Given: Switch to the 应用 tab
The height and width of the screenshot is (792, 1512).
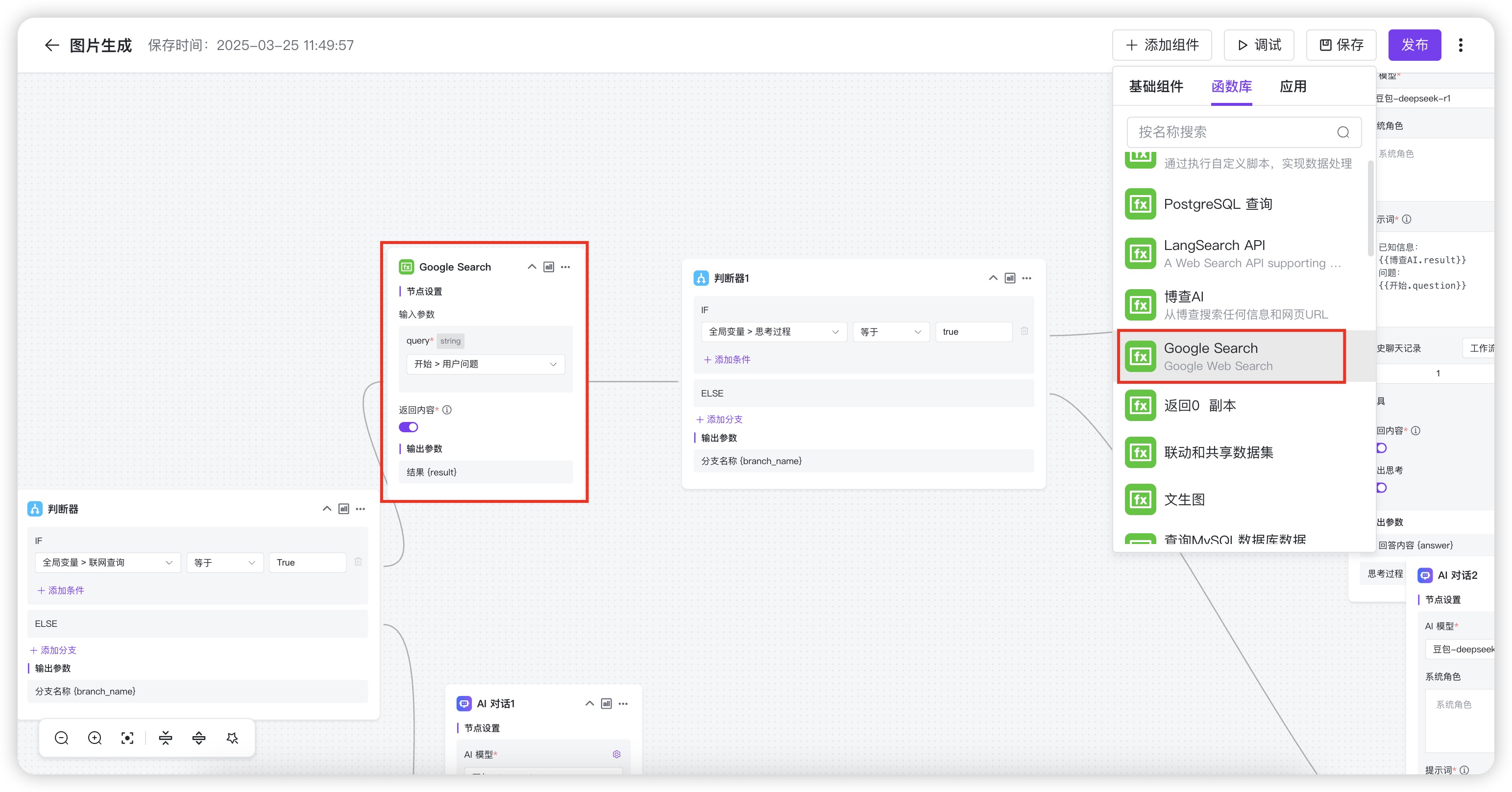Looking at the screenshot, I should point(1293,87).
